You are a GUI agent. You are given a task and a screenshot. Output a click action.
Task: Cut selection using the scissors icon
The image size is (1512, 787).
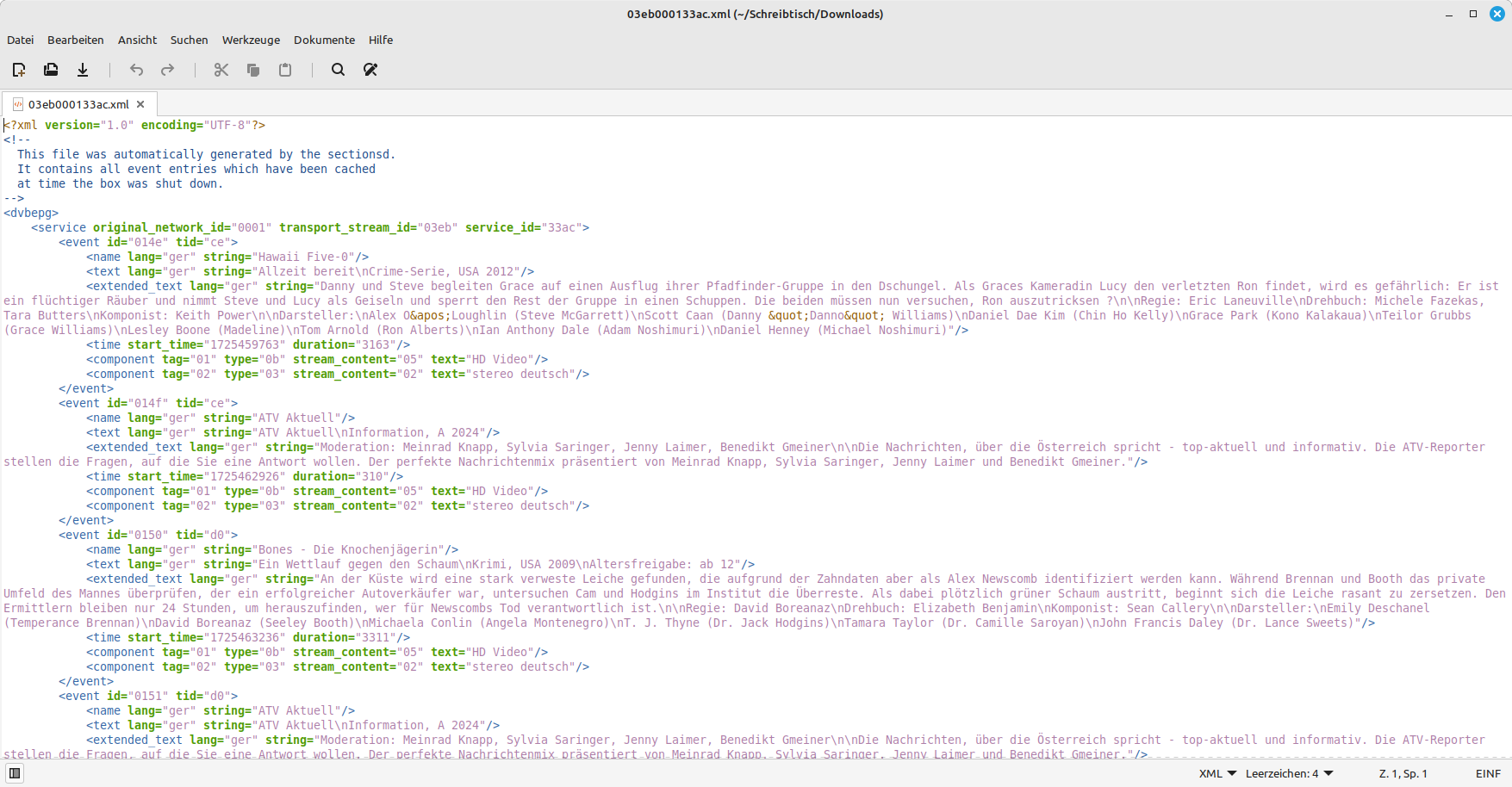click(221, 70)
